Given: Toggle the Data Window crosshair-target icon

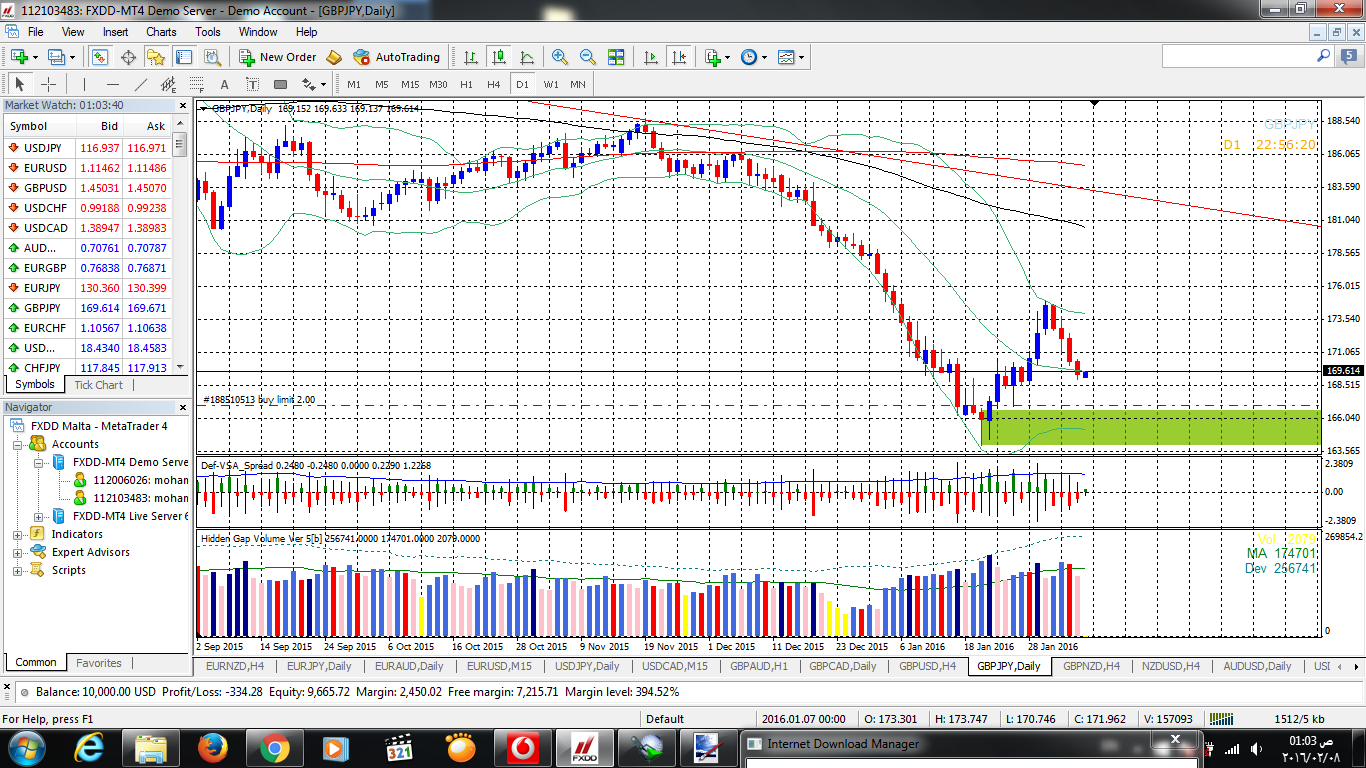Looking at the screenshot, I should tap(128, 57).
